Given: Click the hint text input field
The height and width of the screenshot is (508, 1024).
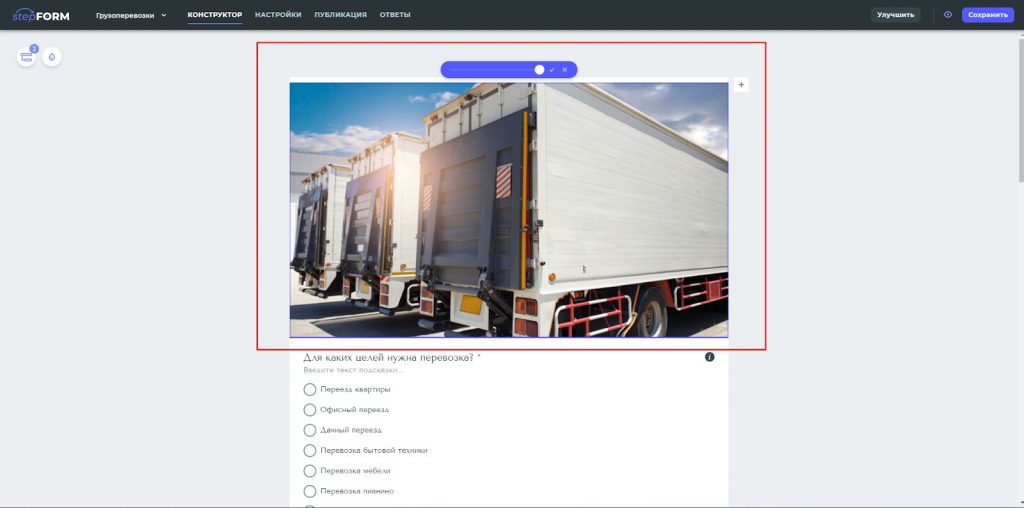Looking at the screenshot, I should pyautogui.click(x=400, y=371).
